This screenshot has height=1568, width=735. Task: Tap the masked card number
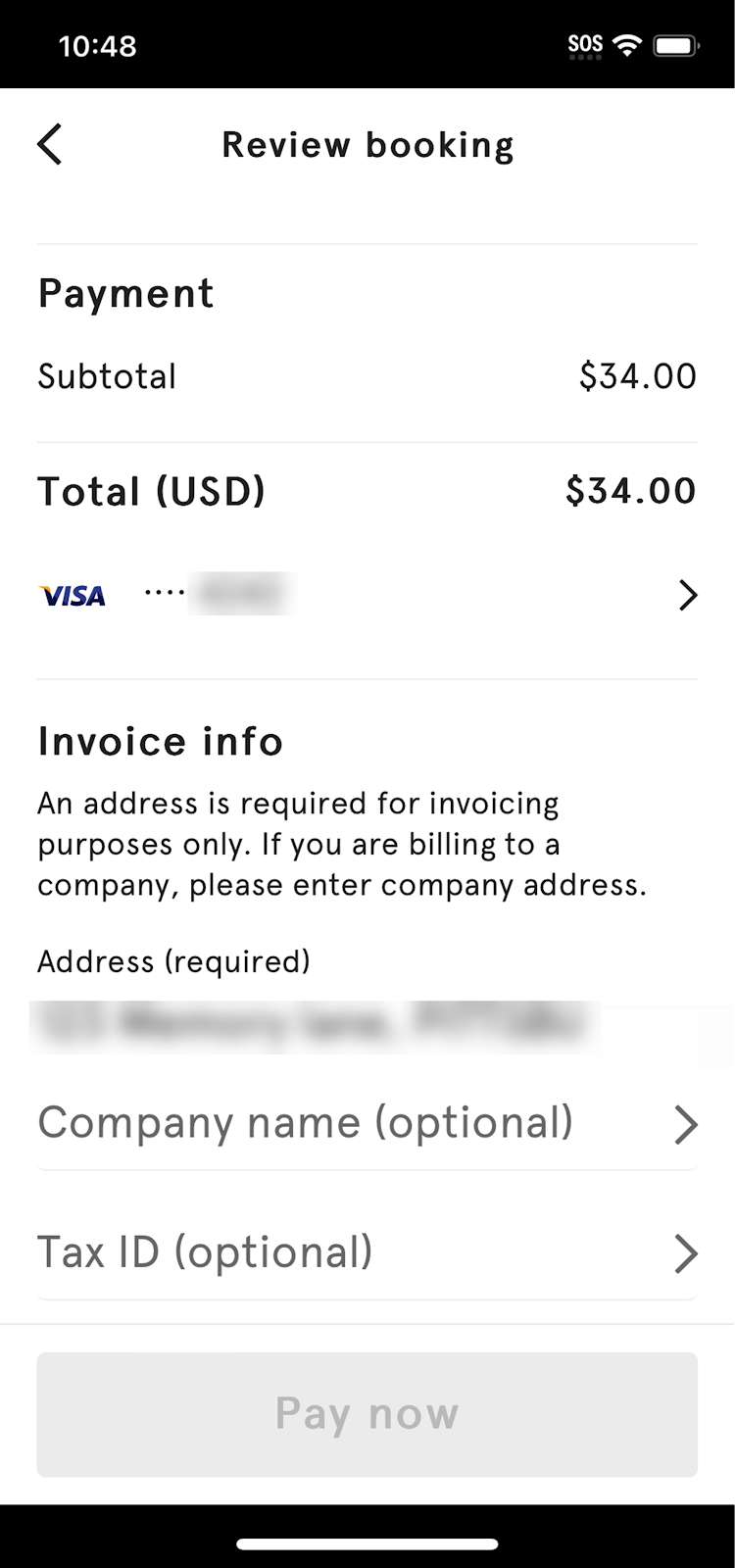pyautogui.click(x=240, y=592)
